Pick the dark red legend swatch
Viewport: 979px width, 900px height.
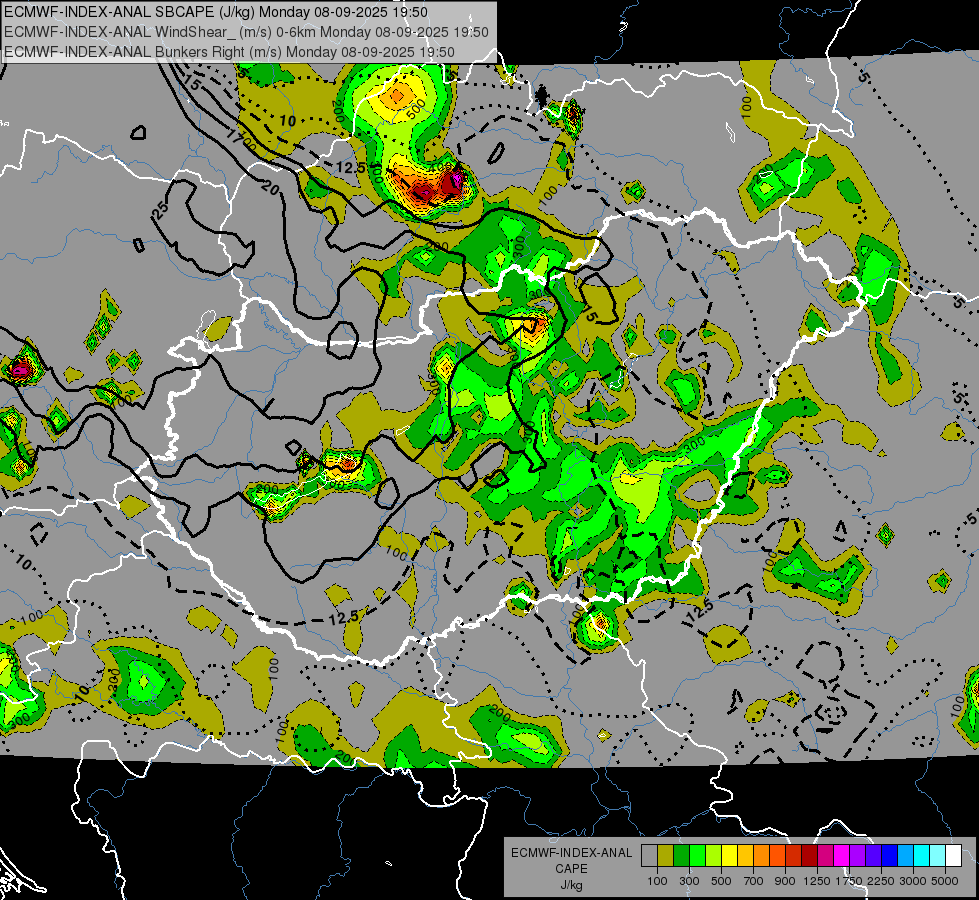[809, 856]
